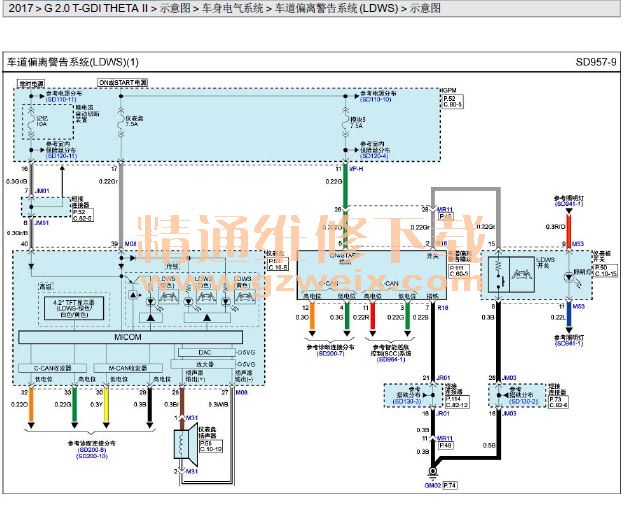
Task: Click the orange 0.22O wire at pin 32
Action: (31, 405)
